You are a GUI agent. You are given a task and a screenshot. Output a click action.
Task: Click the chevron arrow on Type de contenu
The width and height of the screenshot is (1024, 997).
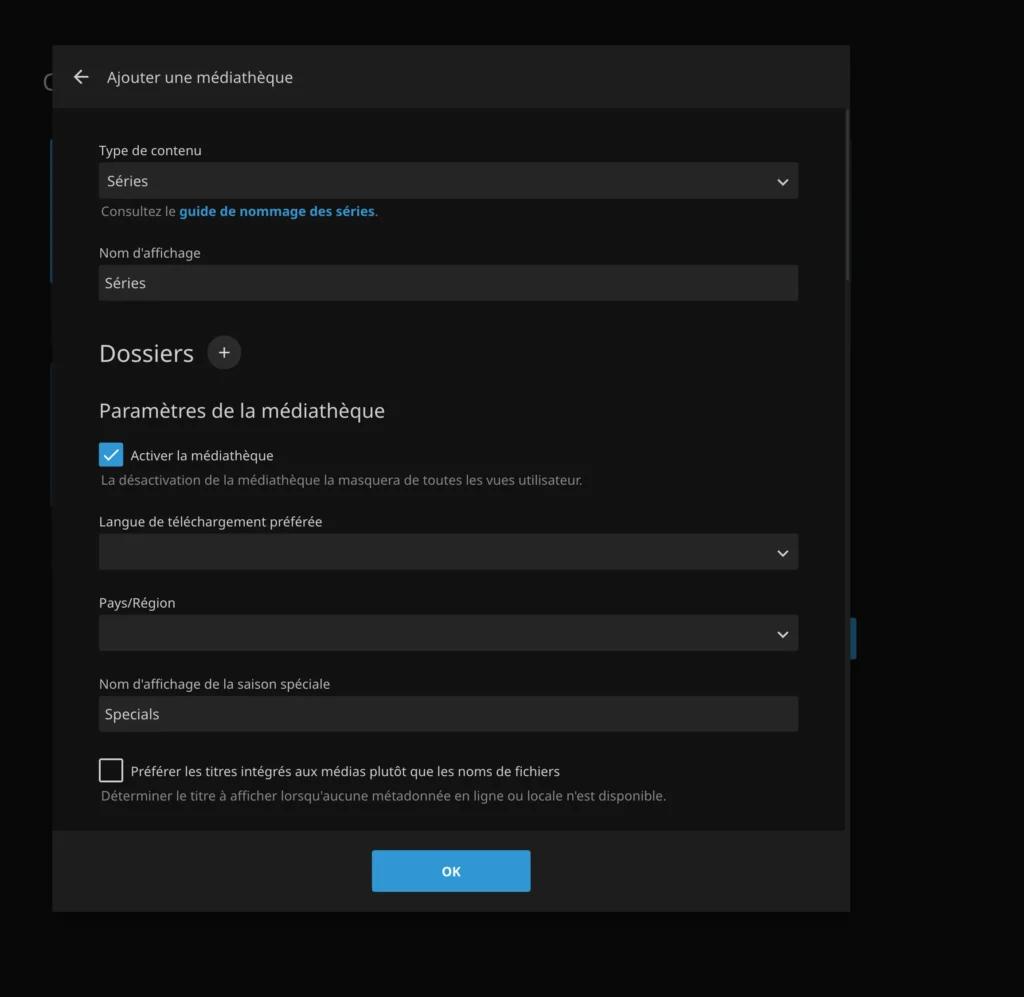point(782,182)
